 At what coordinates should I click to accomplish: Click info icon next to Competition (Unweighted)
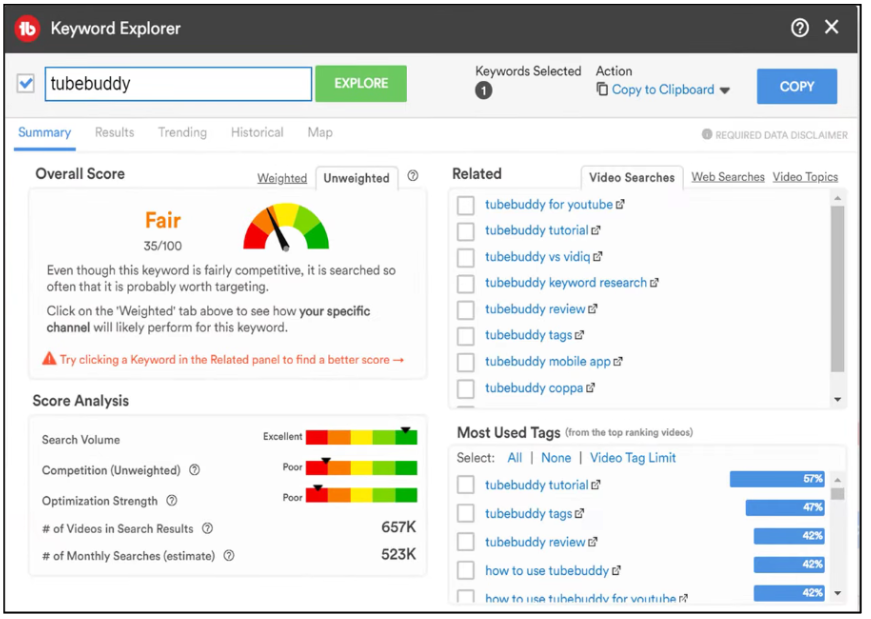[x=194, y=470]
